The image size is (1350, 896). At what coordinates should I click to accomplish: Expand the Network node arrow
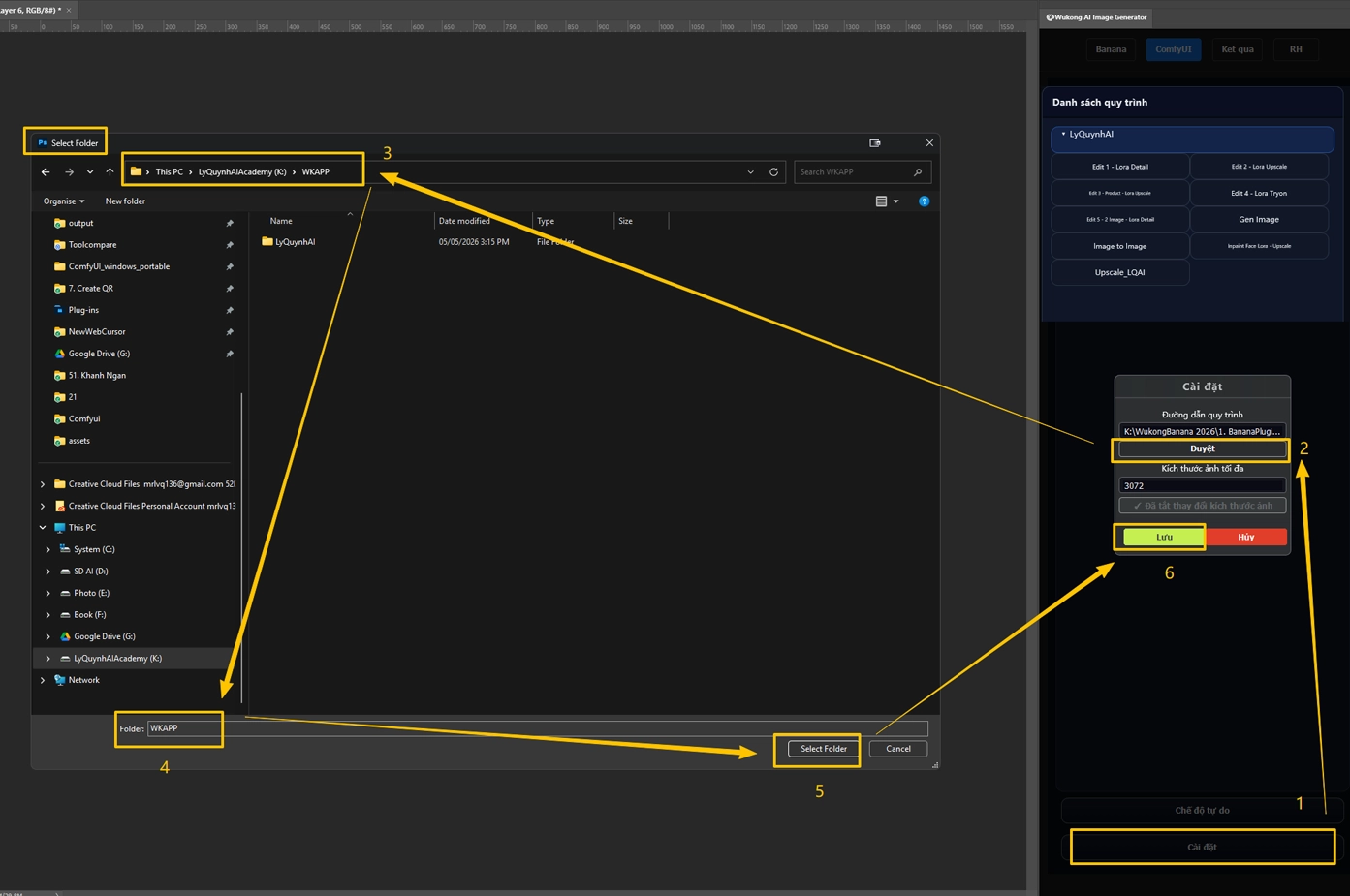coord(43,680)
